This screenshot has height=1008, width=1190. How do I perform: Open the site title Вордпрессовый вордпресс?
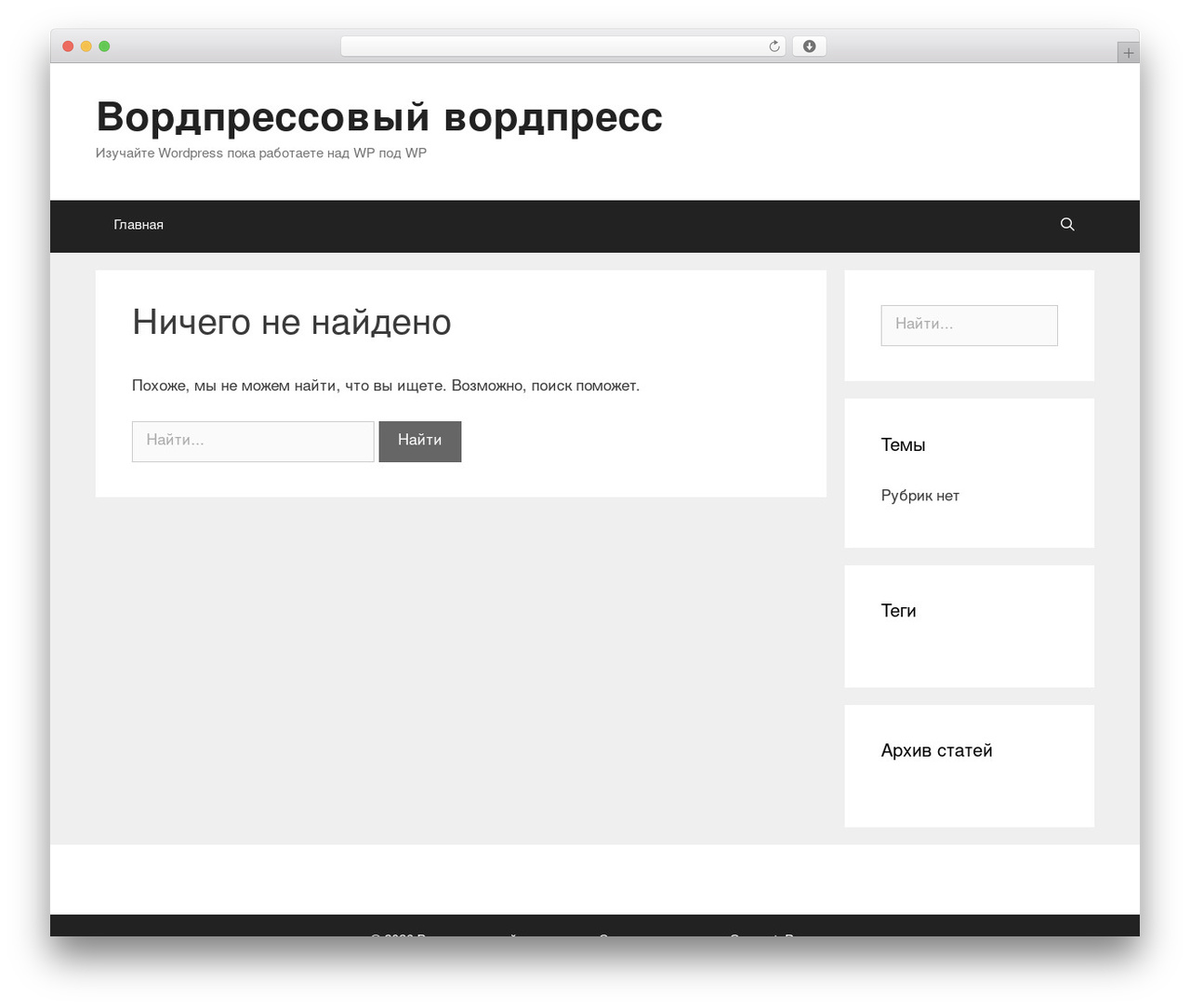[x=379, y=117]
